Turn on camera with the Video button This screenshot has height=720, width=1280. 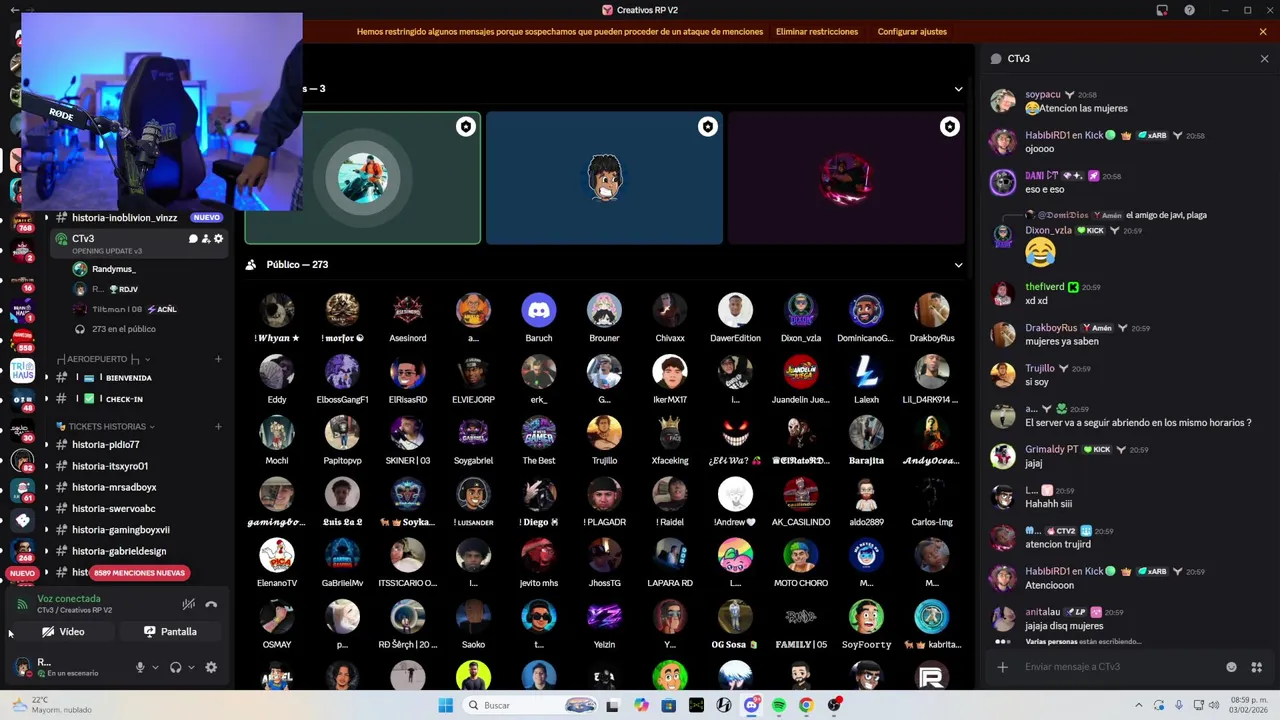(63, 632)
